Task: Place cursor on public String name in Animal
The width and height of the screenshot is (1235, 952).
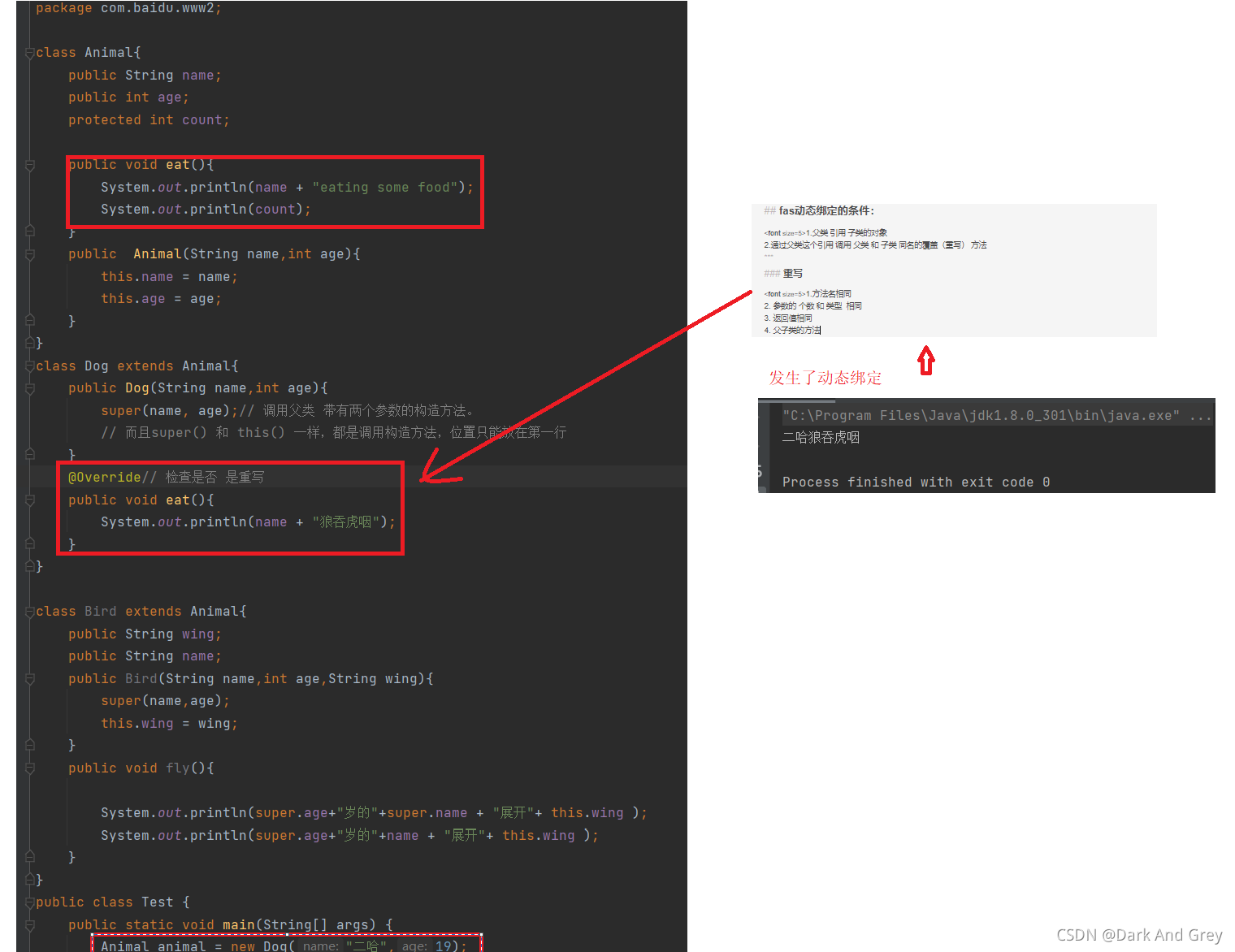Action: click(x=145, y=76)
